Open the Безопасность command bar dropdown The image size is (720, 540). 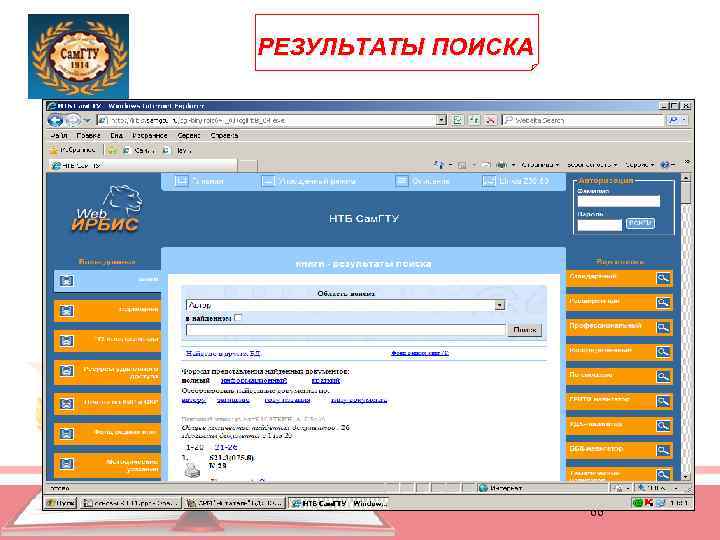pyautogui.click(x=592, y=164)
